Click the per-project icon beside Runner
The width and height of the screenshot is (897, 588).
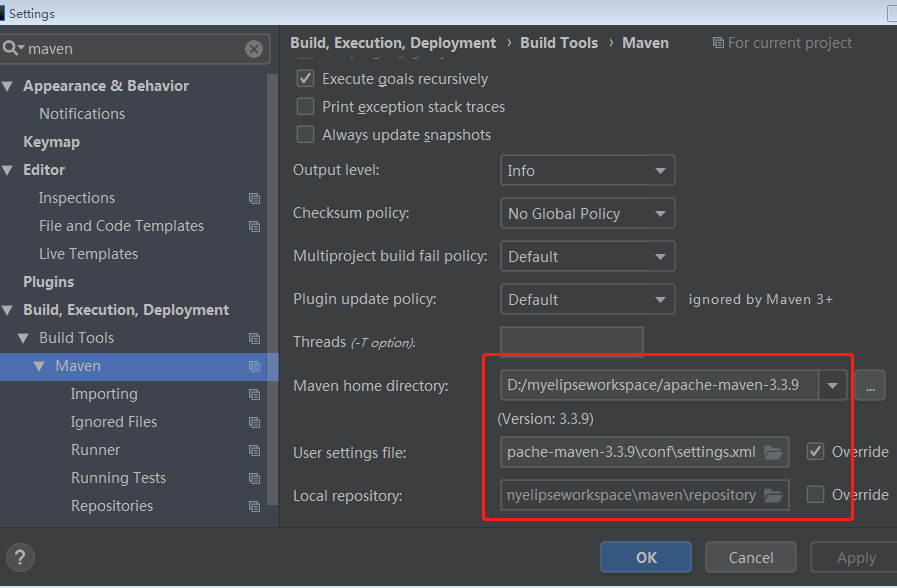point(255,451)
